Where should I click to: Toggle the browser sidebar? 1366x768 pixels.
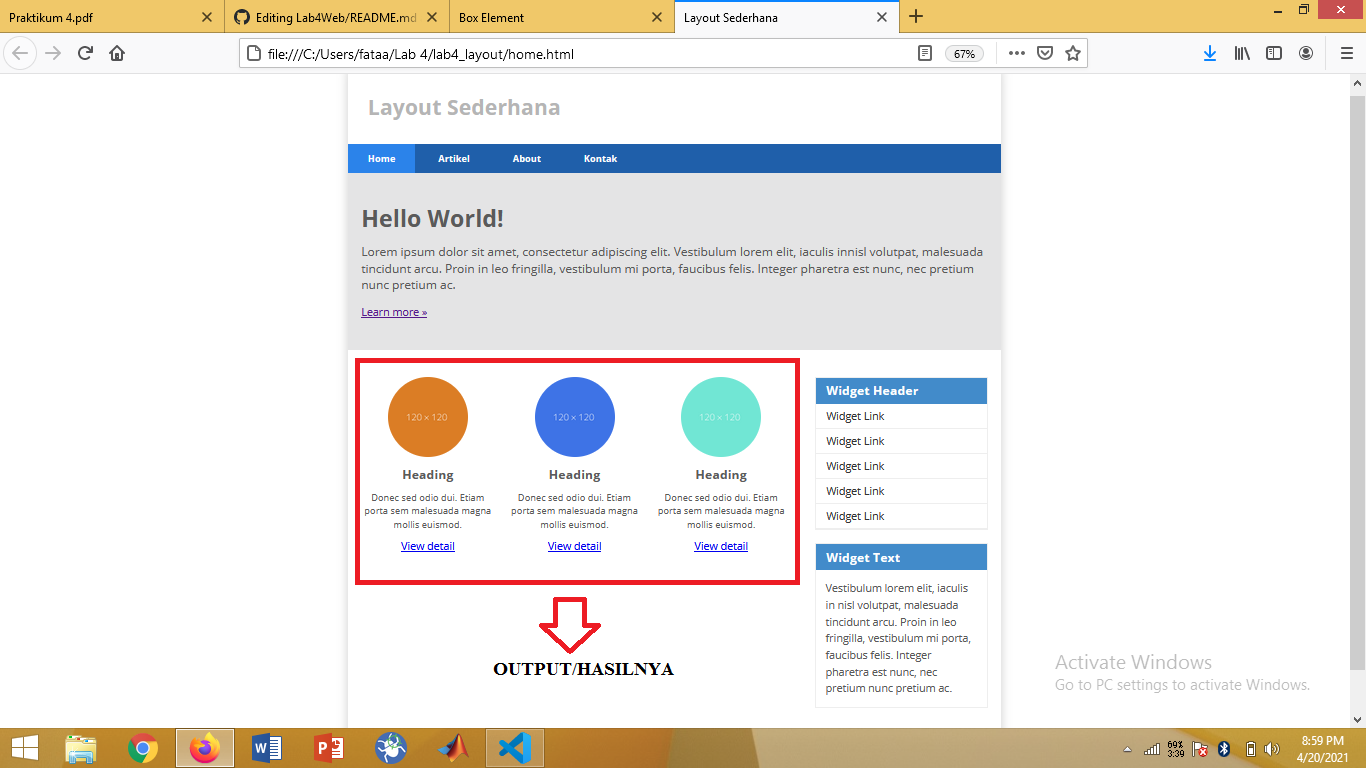[x=1274, y=53]
